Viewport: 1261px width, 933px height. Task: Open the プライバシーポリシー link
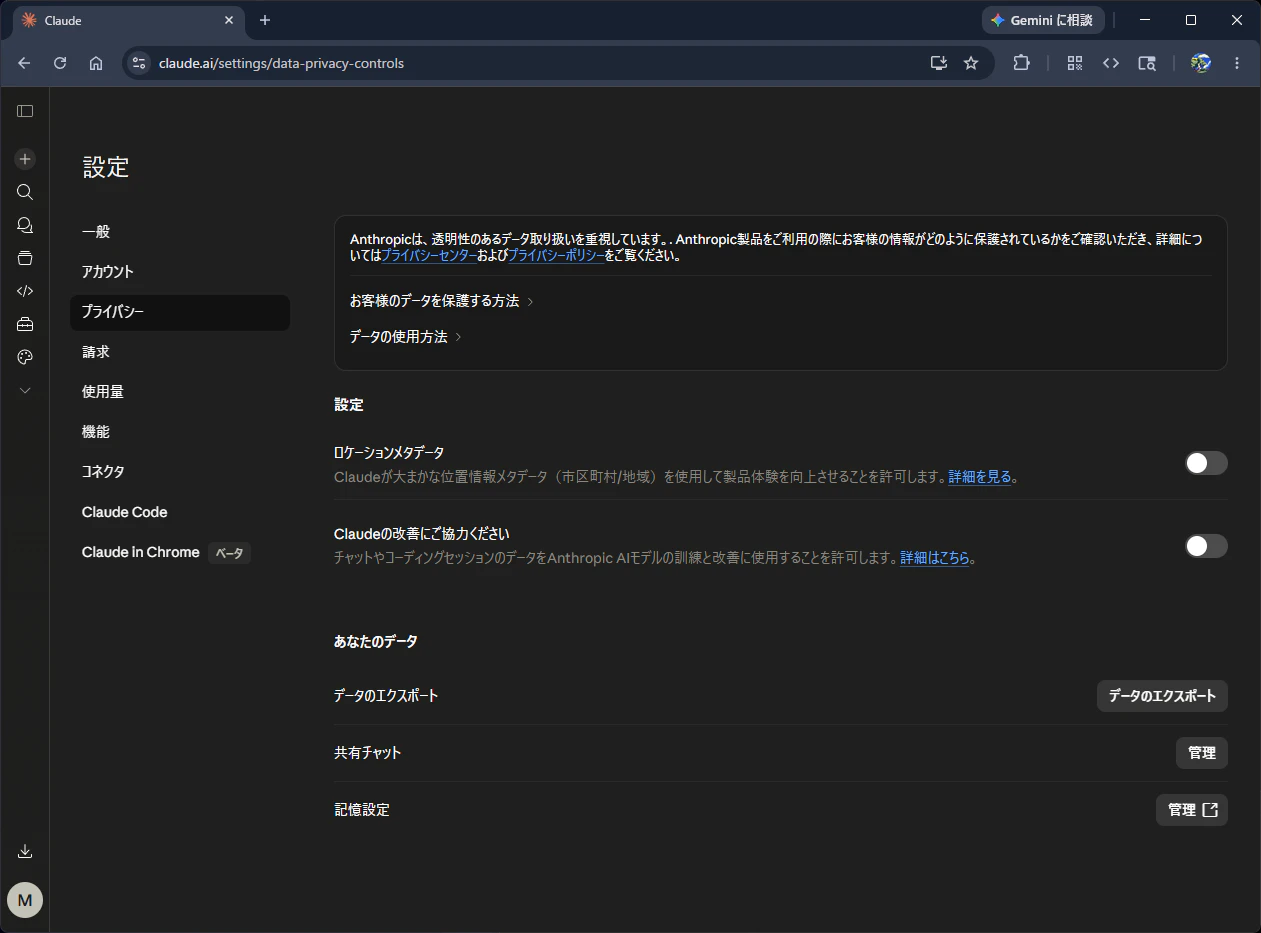pos(556,255)
